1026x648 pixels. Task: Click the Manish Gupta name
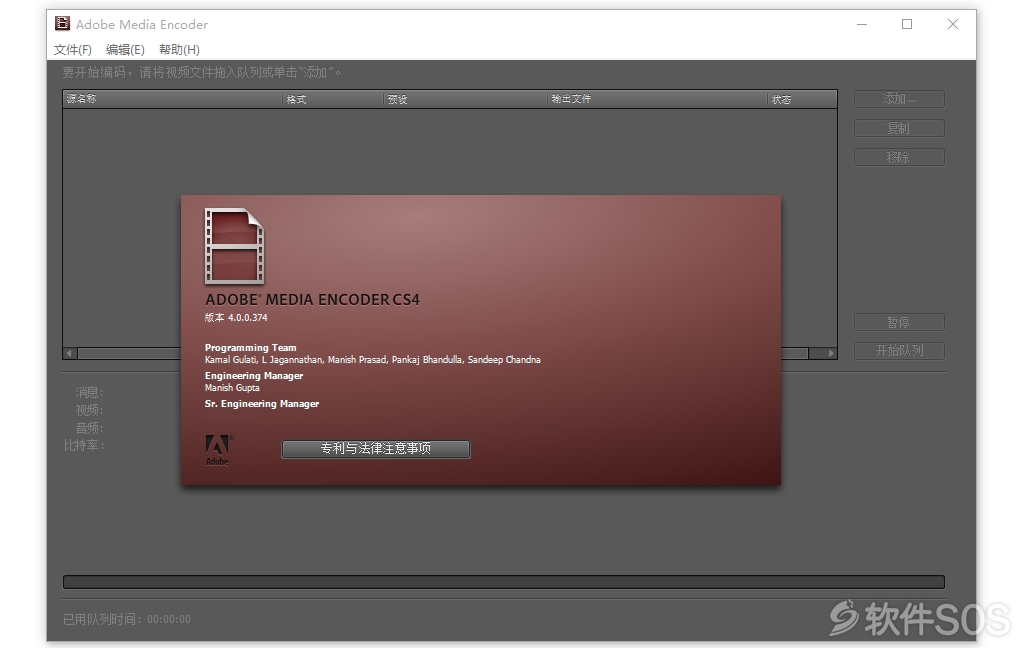[x=232, y=387]
